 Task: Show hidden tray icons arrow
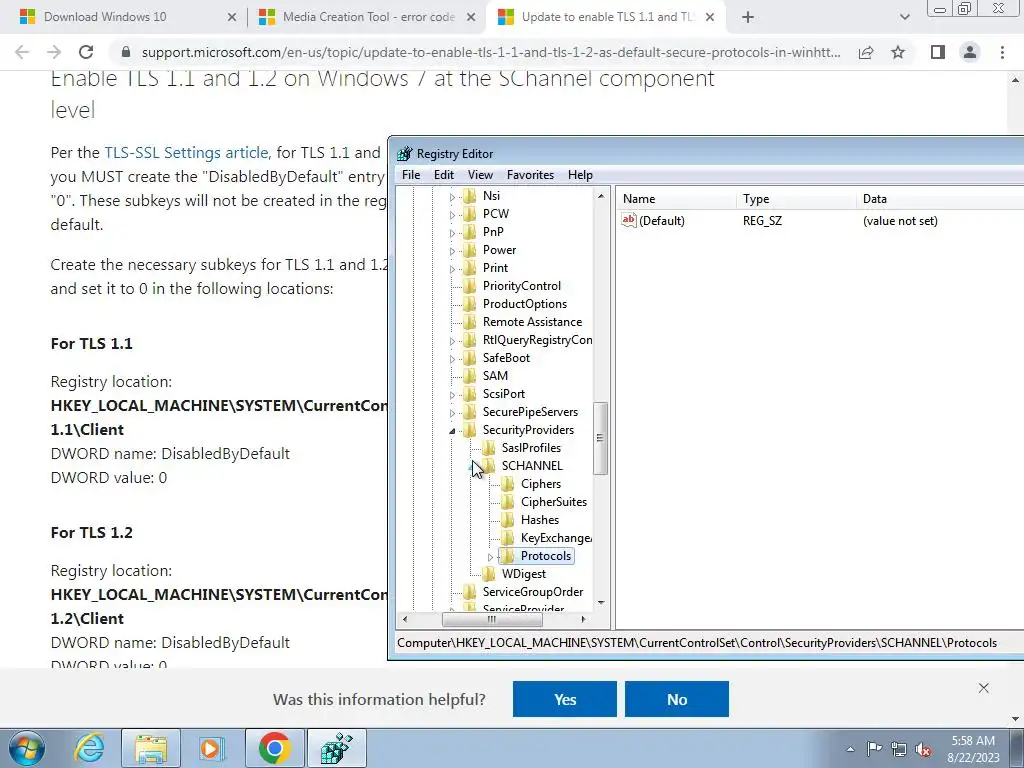coord(850,749)
